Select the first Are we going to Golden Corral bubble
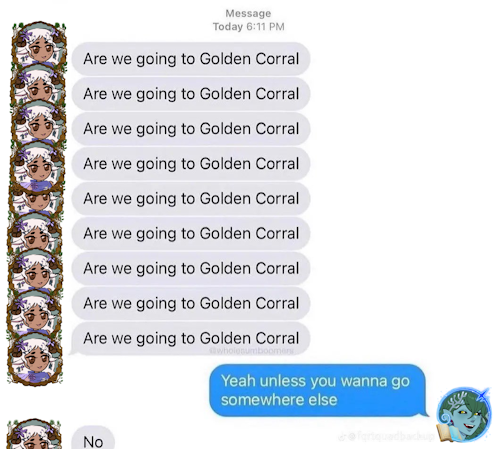 [191, 59]
